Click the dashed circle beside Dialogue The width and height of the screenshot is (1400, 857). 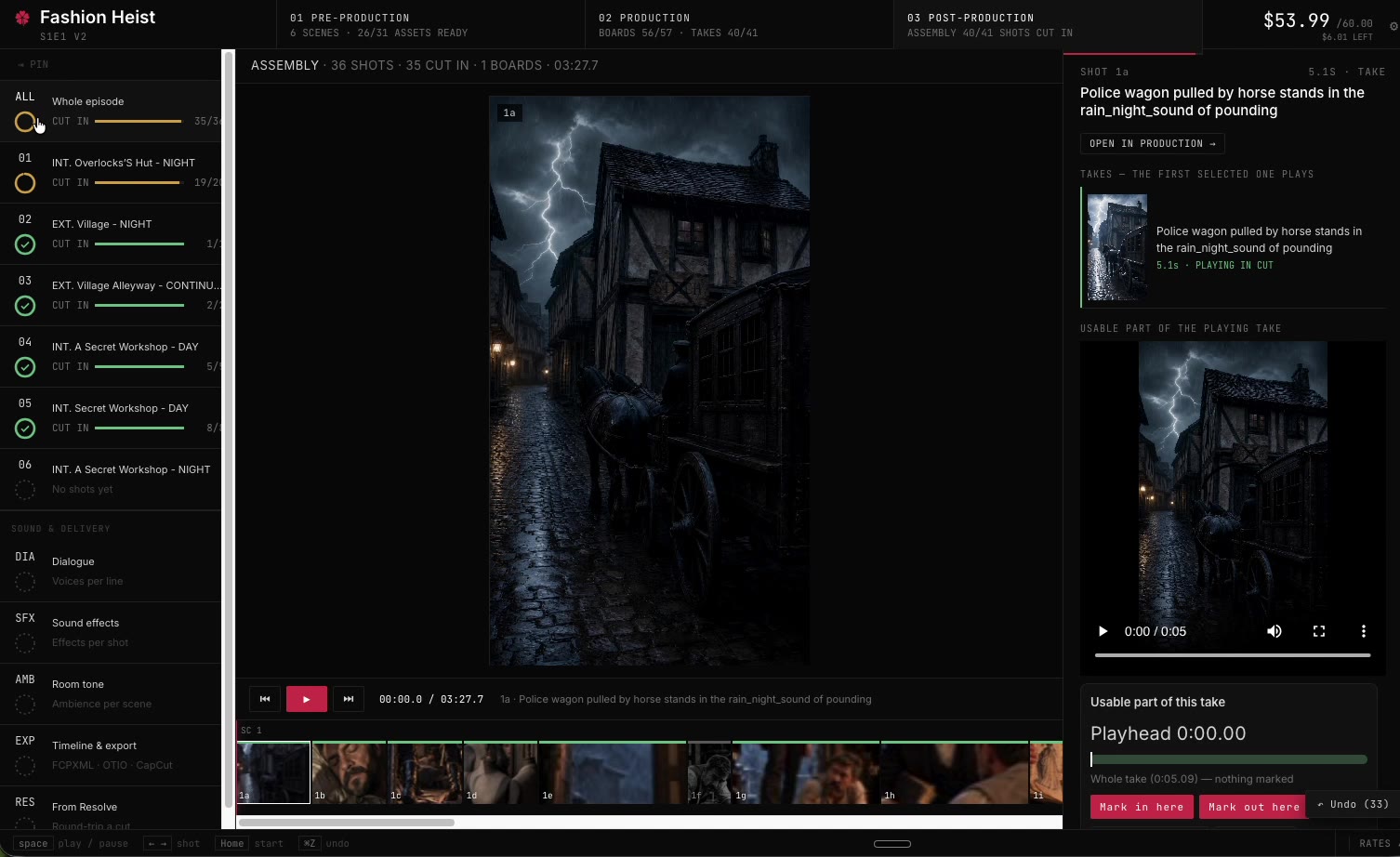[25, 582]
